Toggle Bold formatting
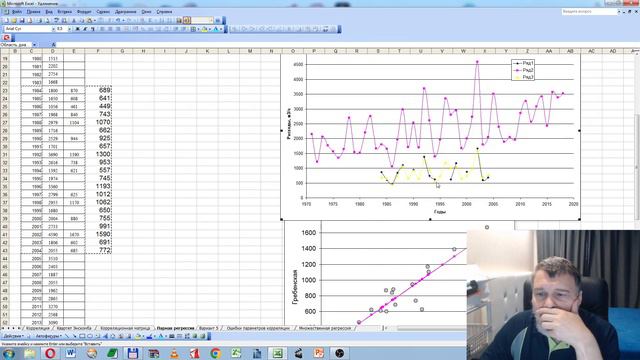The width and height of the screenshot is (640, 360). pyautogui.click(x=78, y=29)
